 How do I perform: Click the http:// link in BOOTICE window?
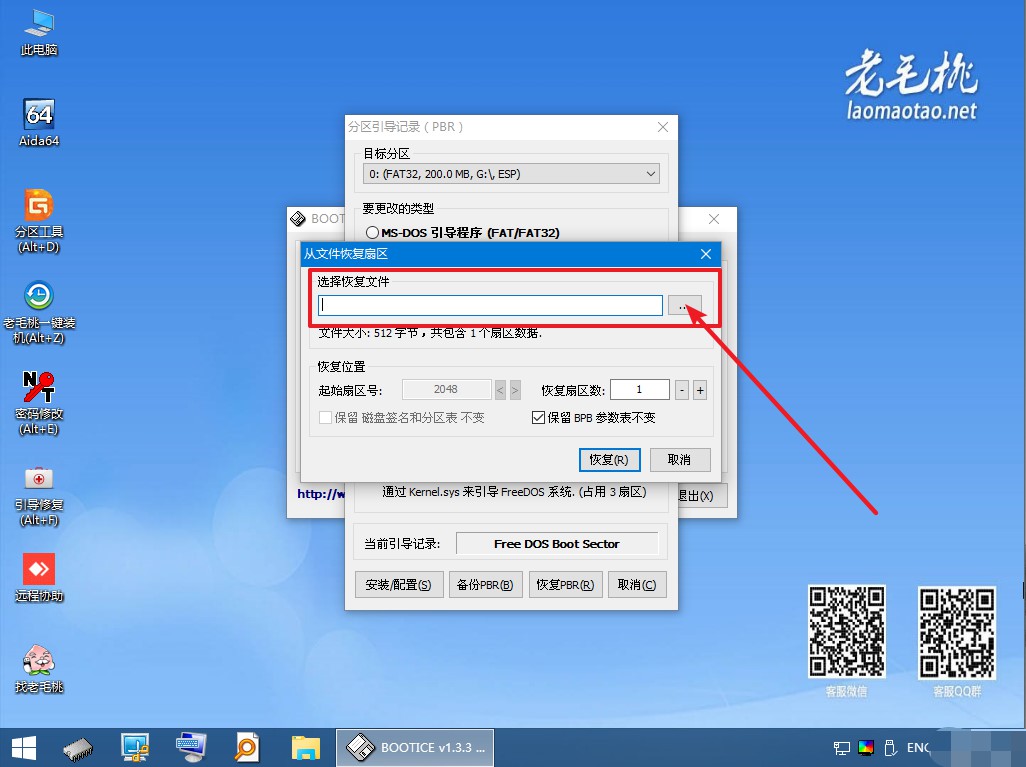coord(320,493)
